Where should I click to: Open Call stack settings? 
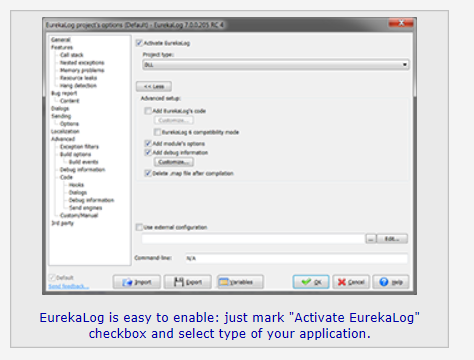click(x=72, y=55)
